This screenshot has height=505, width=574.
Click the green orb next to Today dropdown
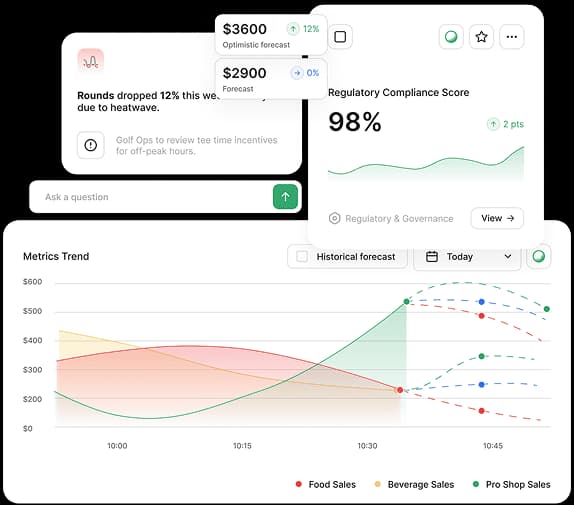click(x=538, y=256)
